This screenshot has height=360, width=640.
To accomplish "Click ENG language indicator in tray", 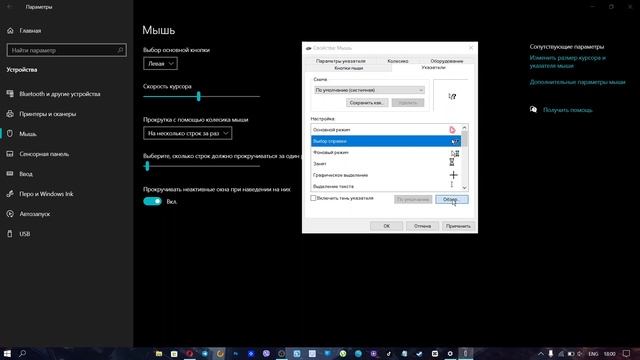I will tap(593, 353).
